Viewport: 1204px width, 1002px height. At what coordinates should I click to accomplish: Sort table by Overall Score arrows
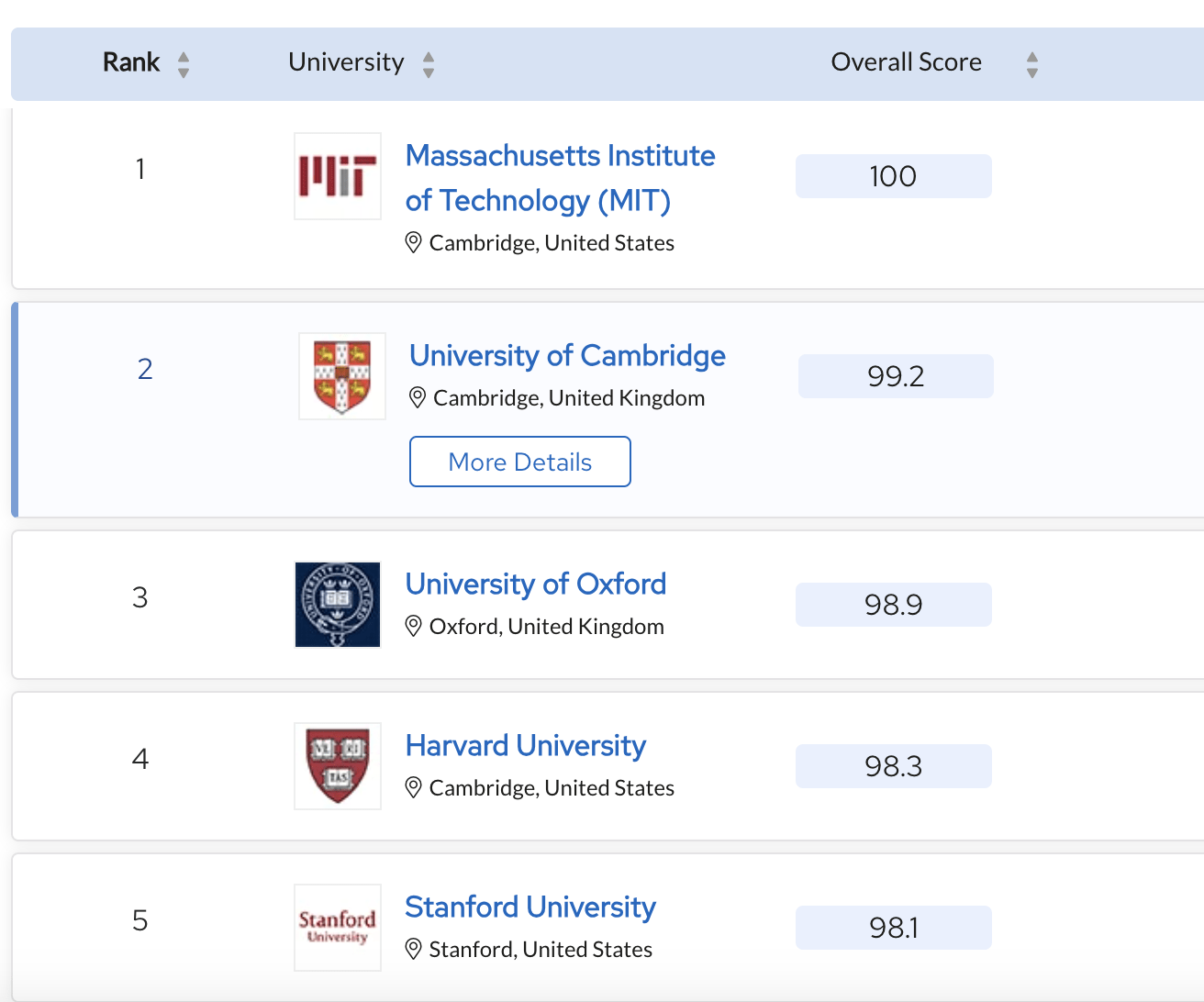tap(1032, 64)
